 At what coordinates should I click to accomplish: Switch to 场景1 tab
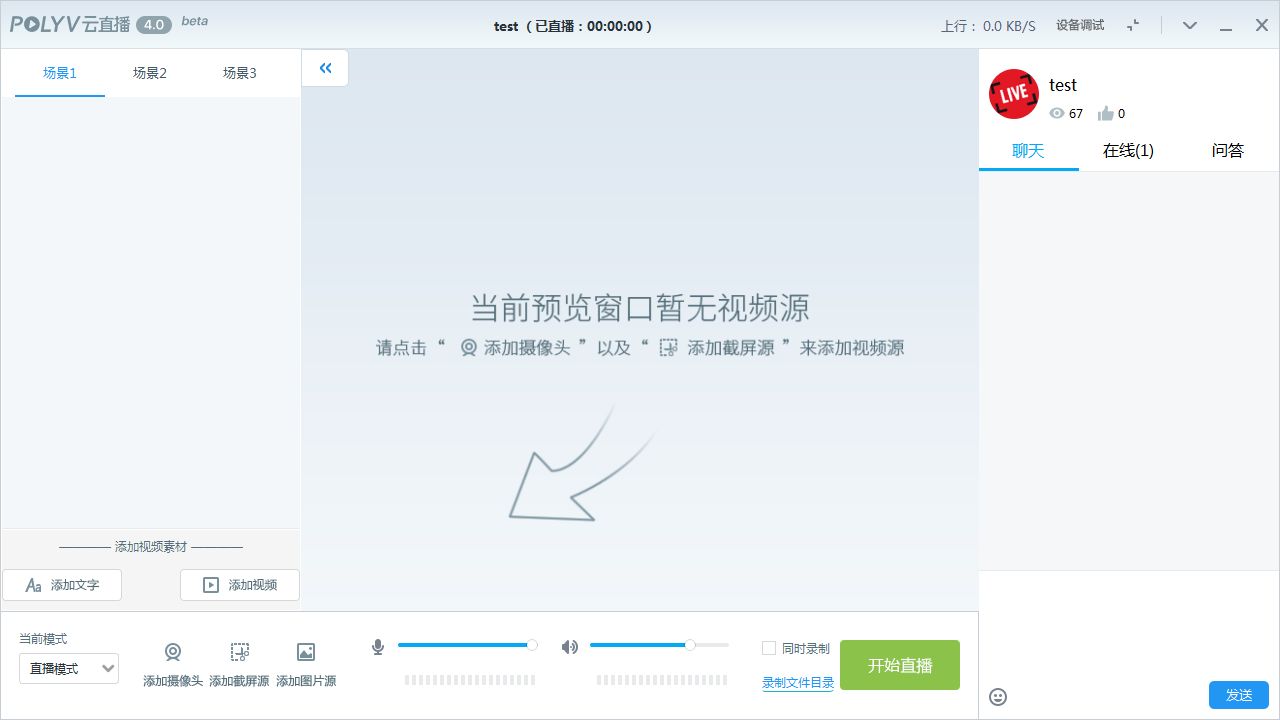tap(60, 73)
